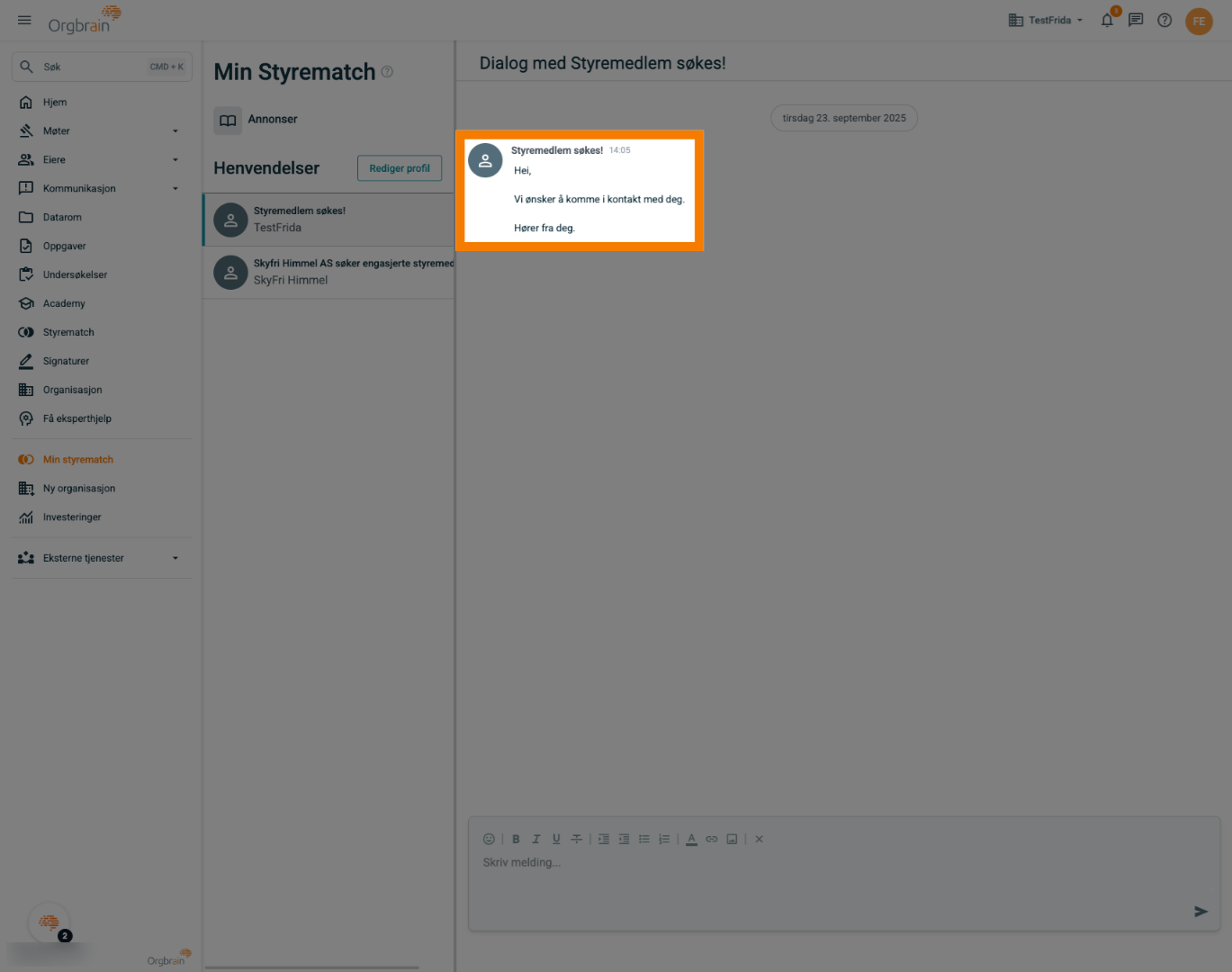1232x972 pixels.
Task: Click the Rediger profil button
Action: [x=400, y=168]
